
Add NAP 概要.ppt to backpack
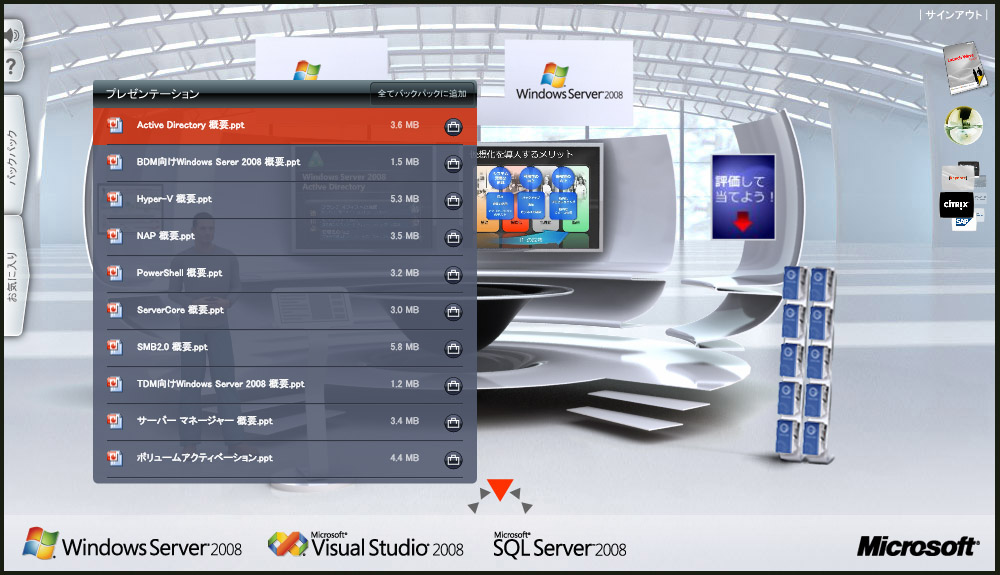(453, 237)
